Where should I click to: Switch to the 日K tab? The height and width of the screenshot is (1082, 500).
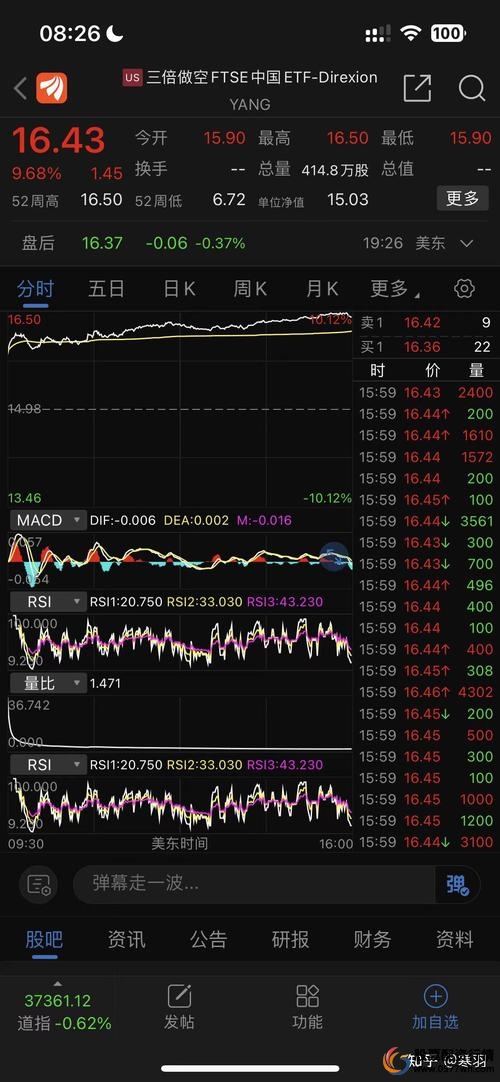click(179, 288)
